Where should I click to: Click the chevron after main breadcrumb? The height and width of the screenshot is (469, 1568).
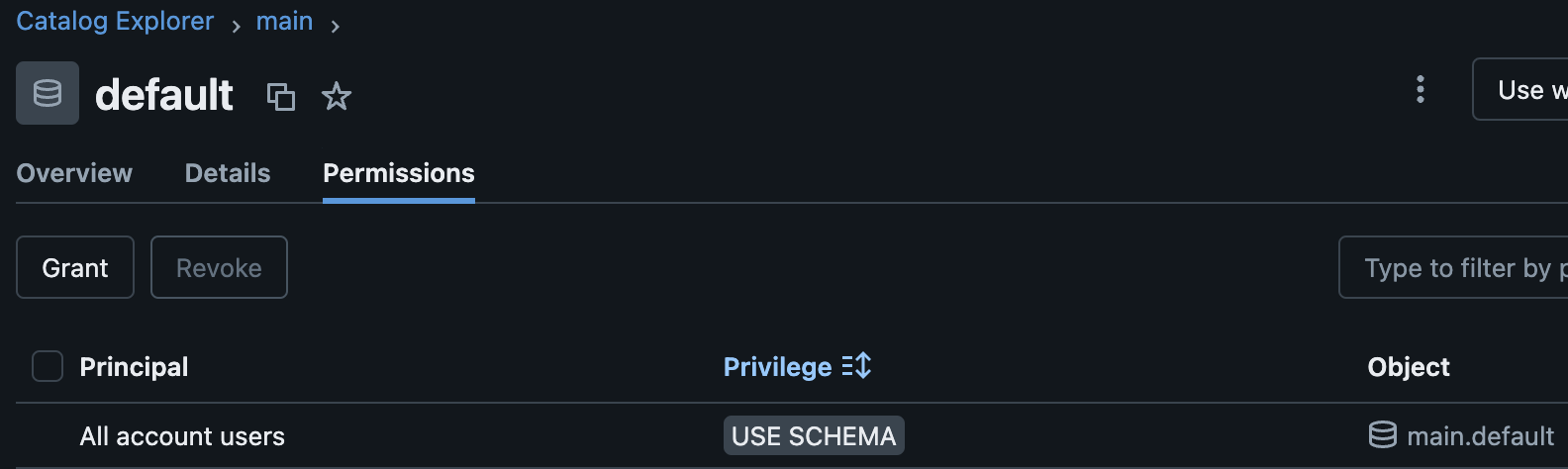click(x=336, y=27)
